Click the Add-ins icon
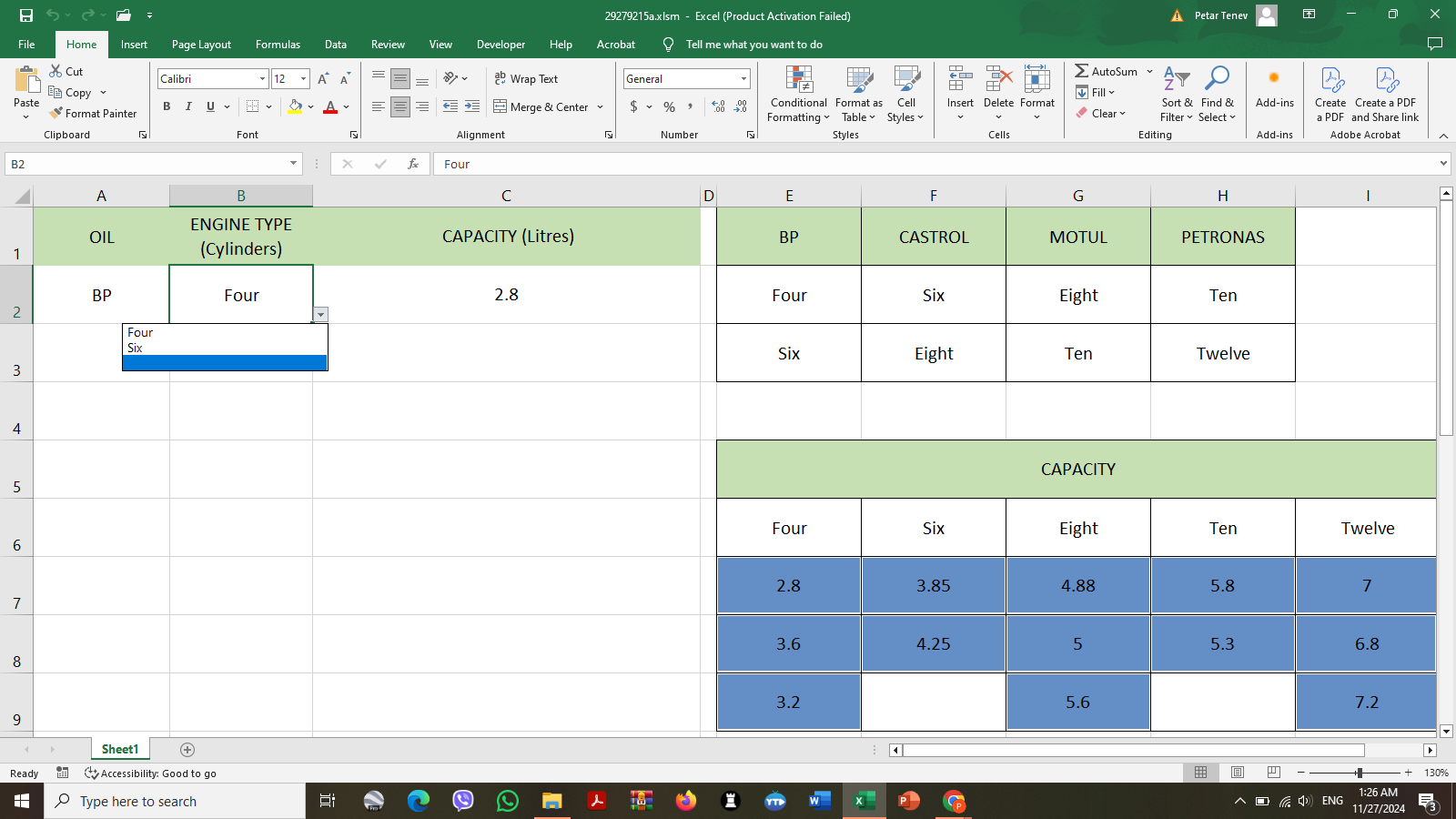 1274,78
